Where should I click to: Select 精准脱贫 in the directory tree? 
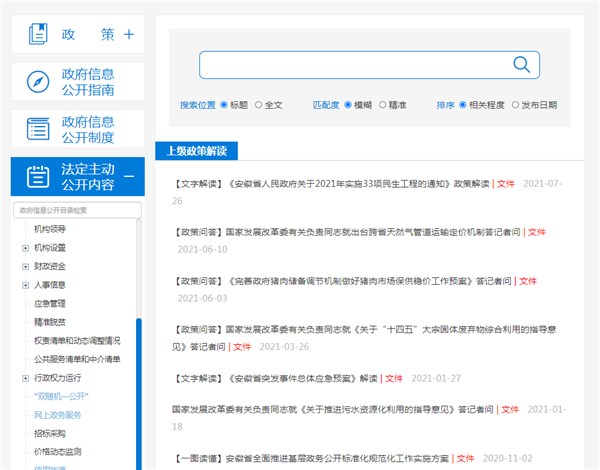[x=50, y=322]
